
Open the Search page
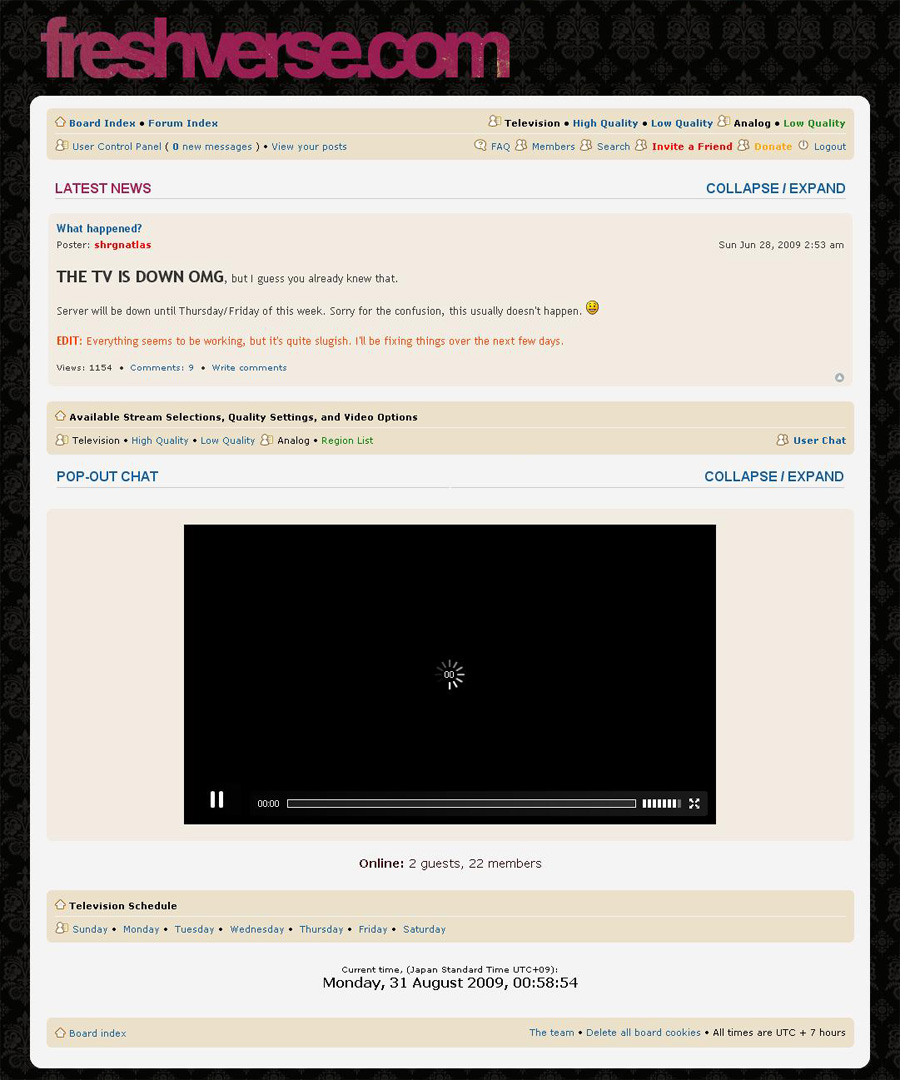[x=614, y=147]
